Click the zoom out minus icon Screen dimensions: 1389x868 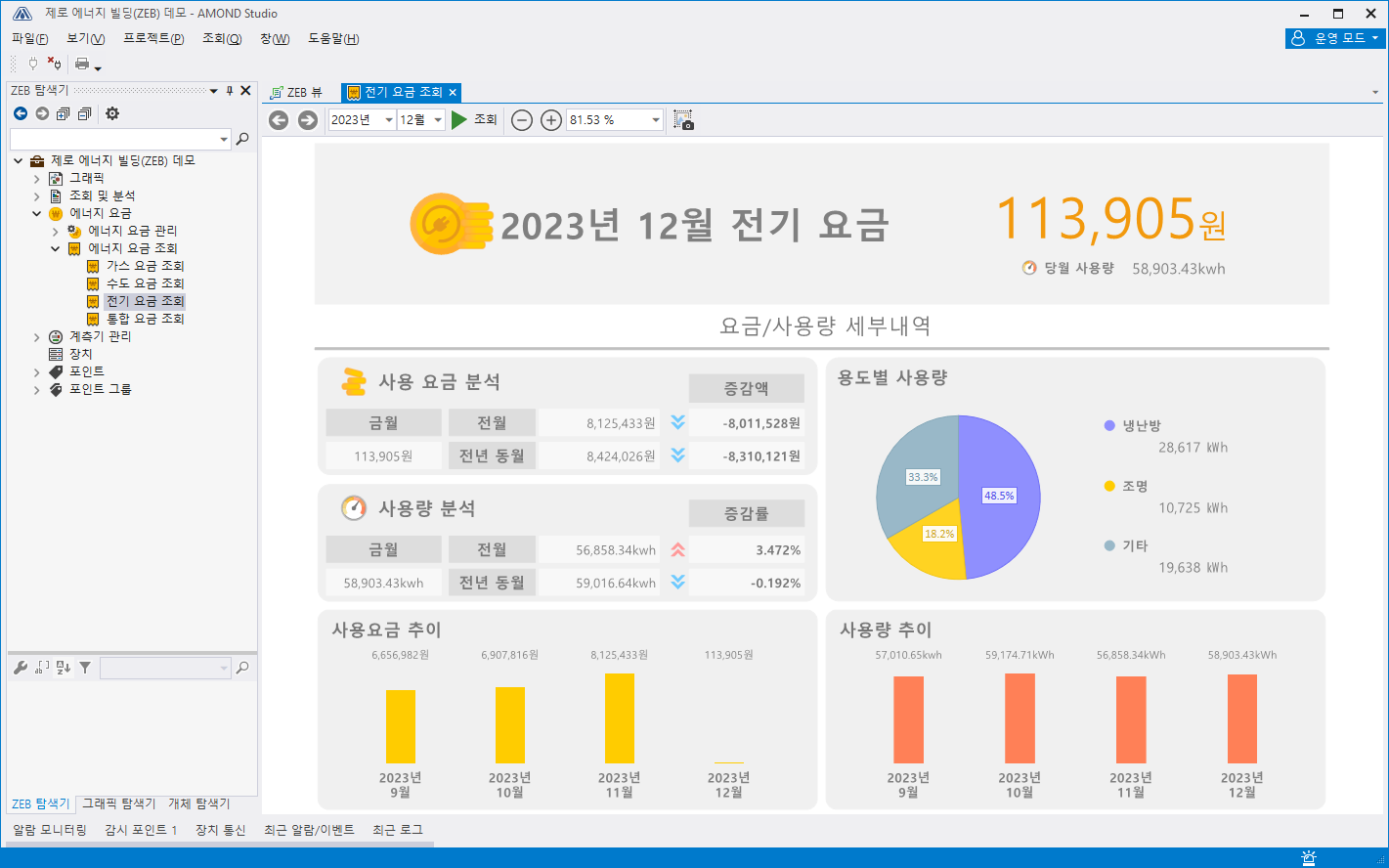pos(522,120)
